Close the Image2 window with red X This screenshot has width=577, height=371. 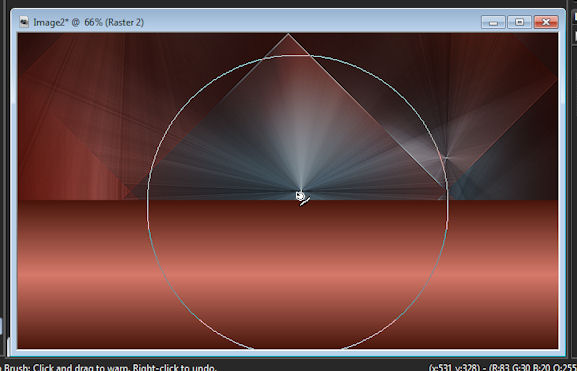tap(546, 22)
